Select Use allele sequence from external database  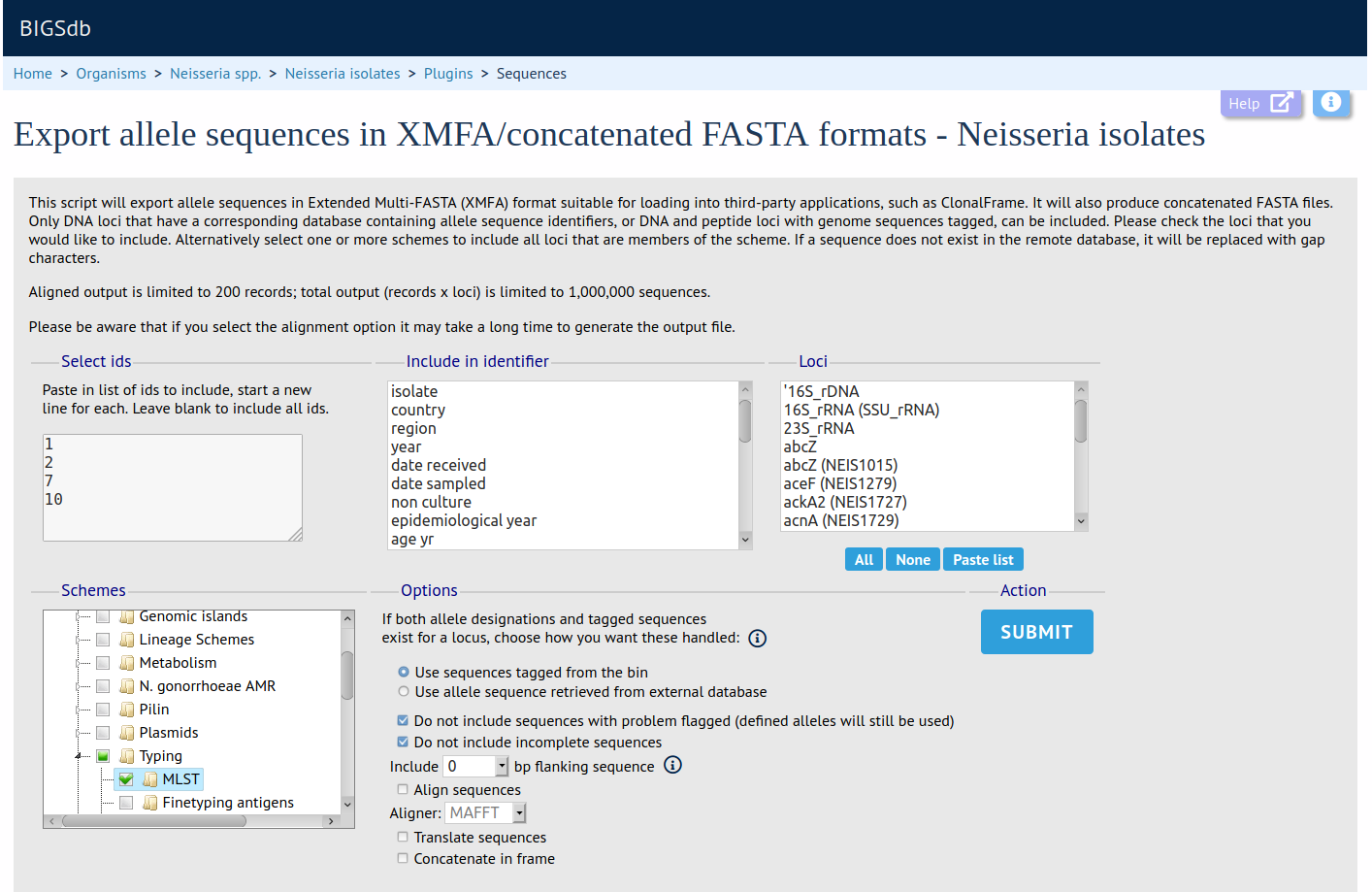(404, 692)
